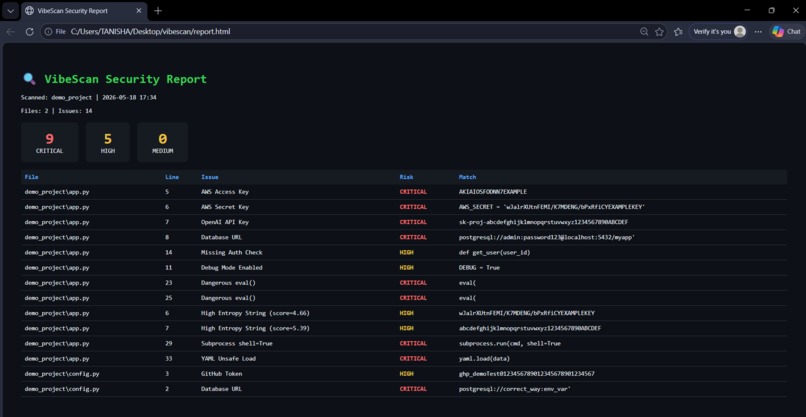Click line number 29 cell
Image resolution: width=806 pixels, height=417 pixels.
(169, 343)
